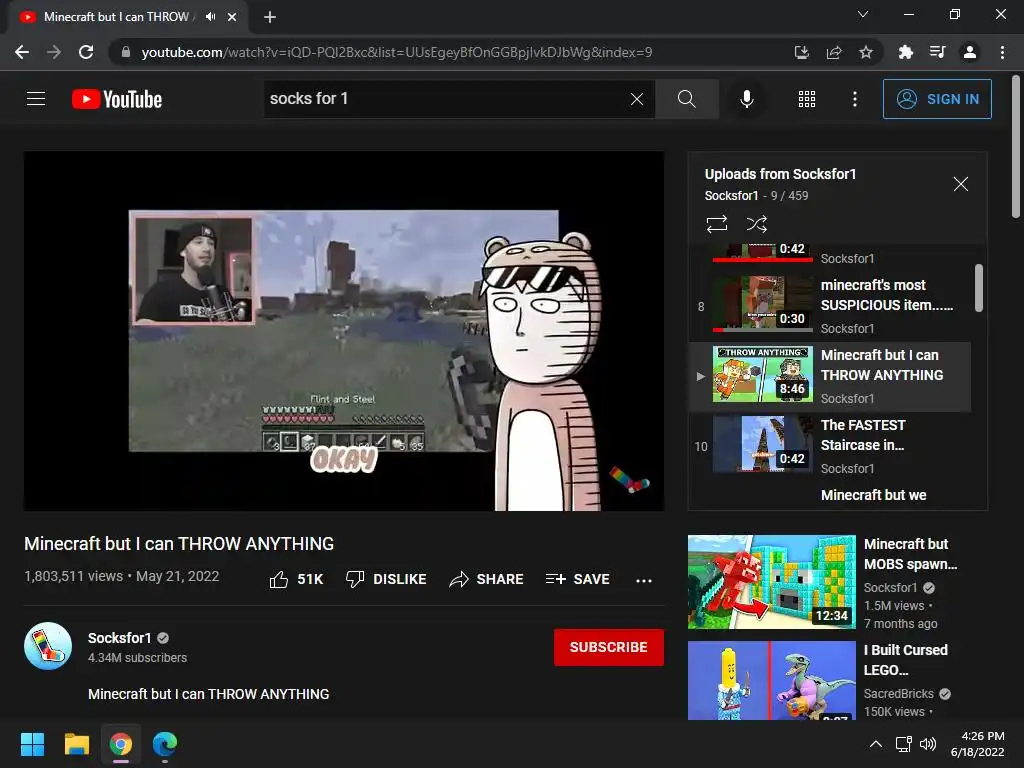Toggle loop playlist
The height and width of the screenshot is (768, 1024).
716,224
